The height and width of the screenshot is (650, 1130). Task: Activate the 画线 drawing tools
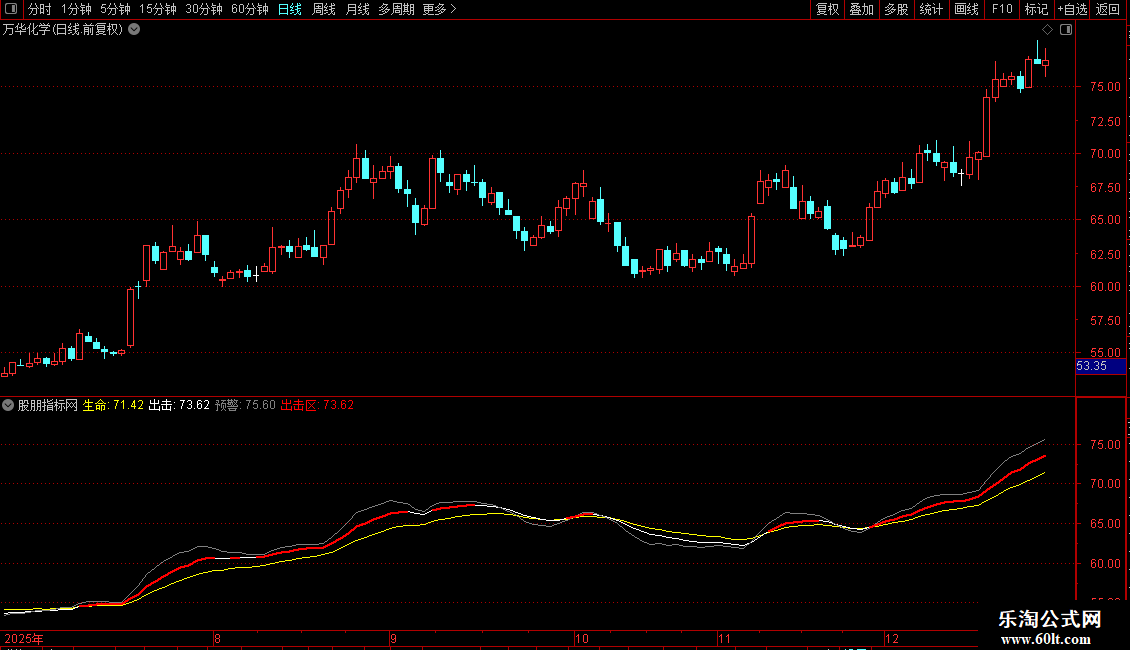pos(966,9)
